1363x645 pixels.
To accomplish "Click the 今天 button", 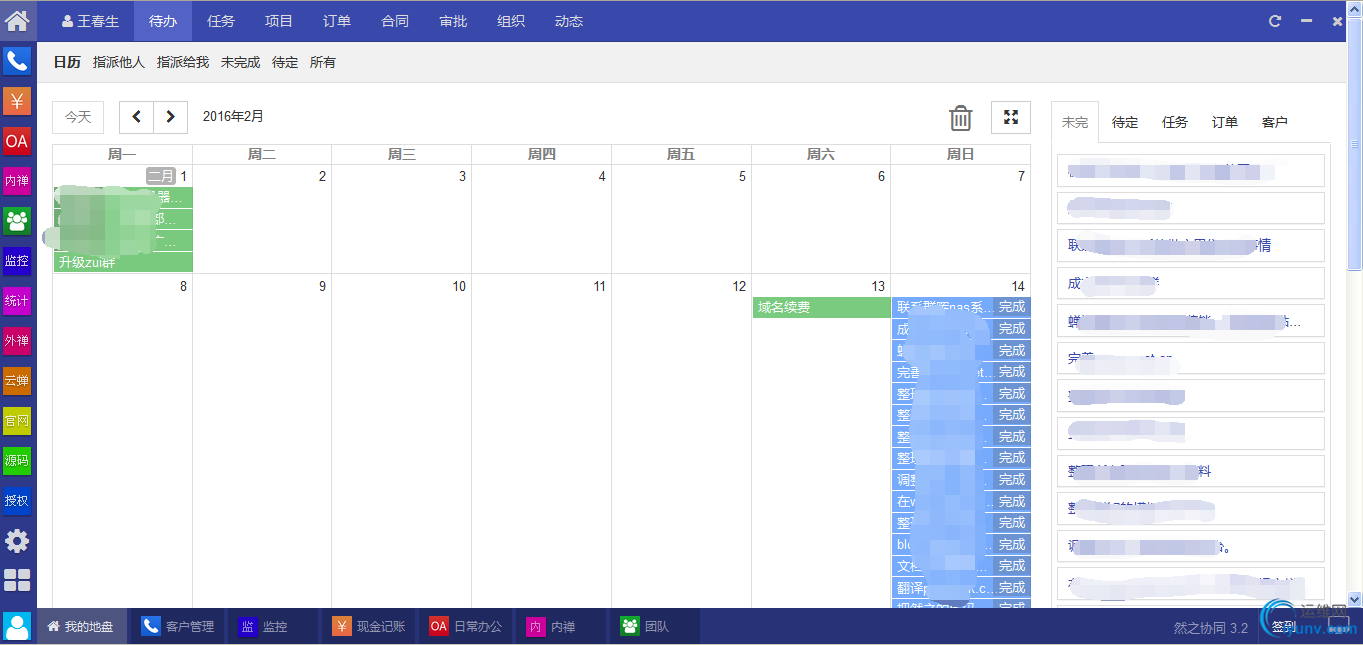I will click(x=78, y=117).
